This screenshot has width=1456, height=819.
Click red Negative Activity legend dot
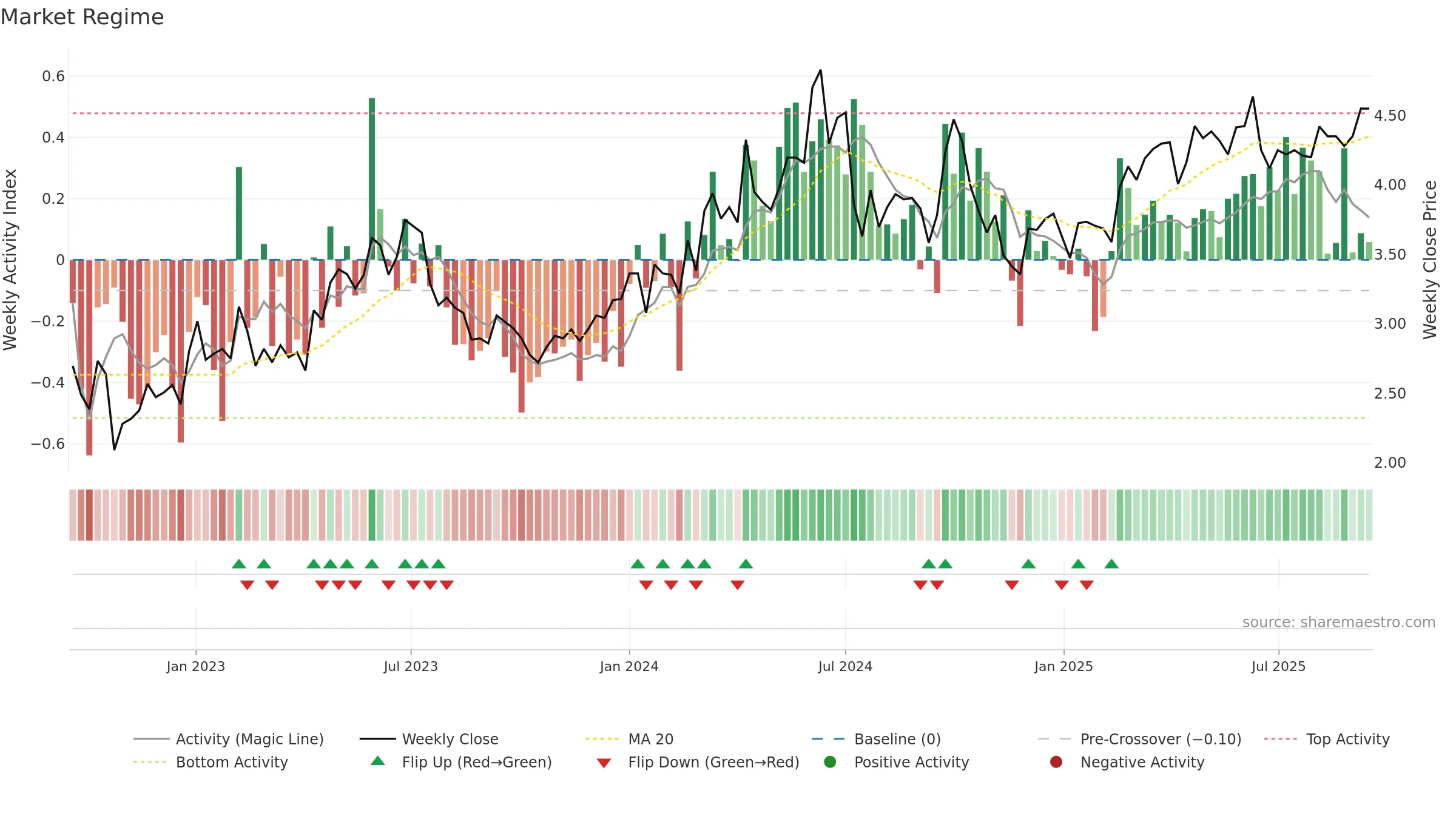[1056, 761]
